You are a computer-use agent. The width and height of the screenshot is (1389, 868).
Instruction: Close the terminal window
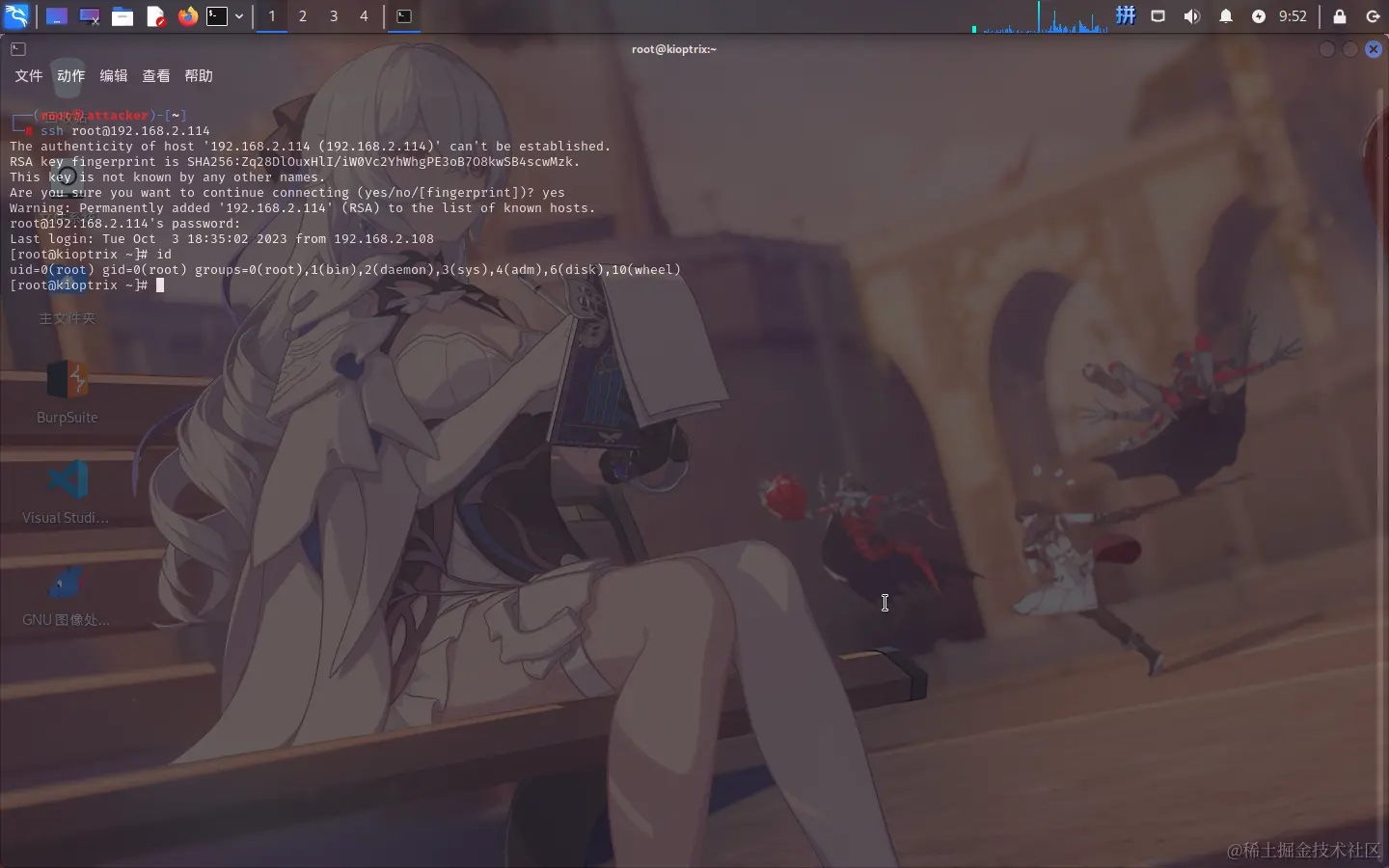click(1374, 49)
